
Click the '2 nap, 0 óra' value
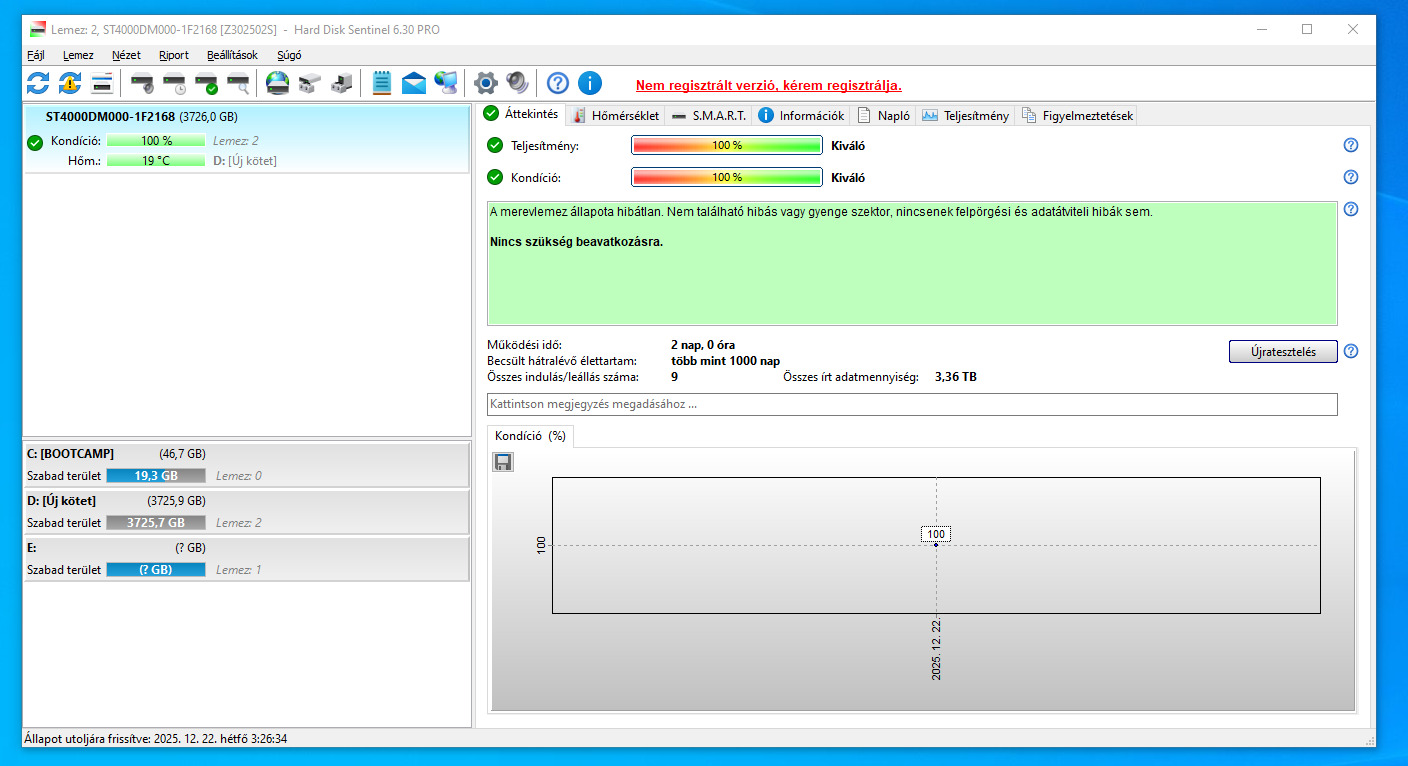703,345
